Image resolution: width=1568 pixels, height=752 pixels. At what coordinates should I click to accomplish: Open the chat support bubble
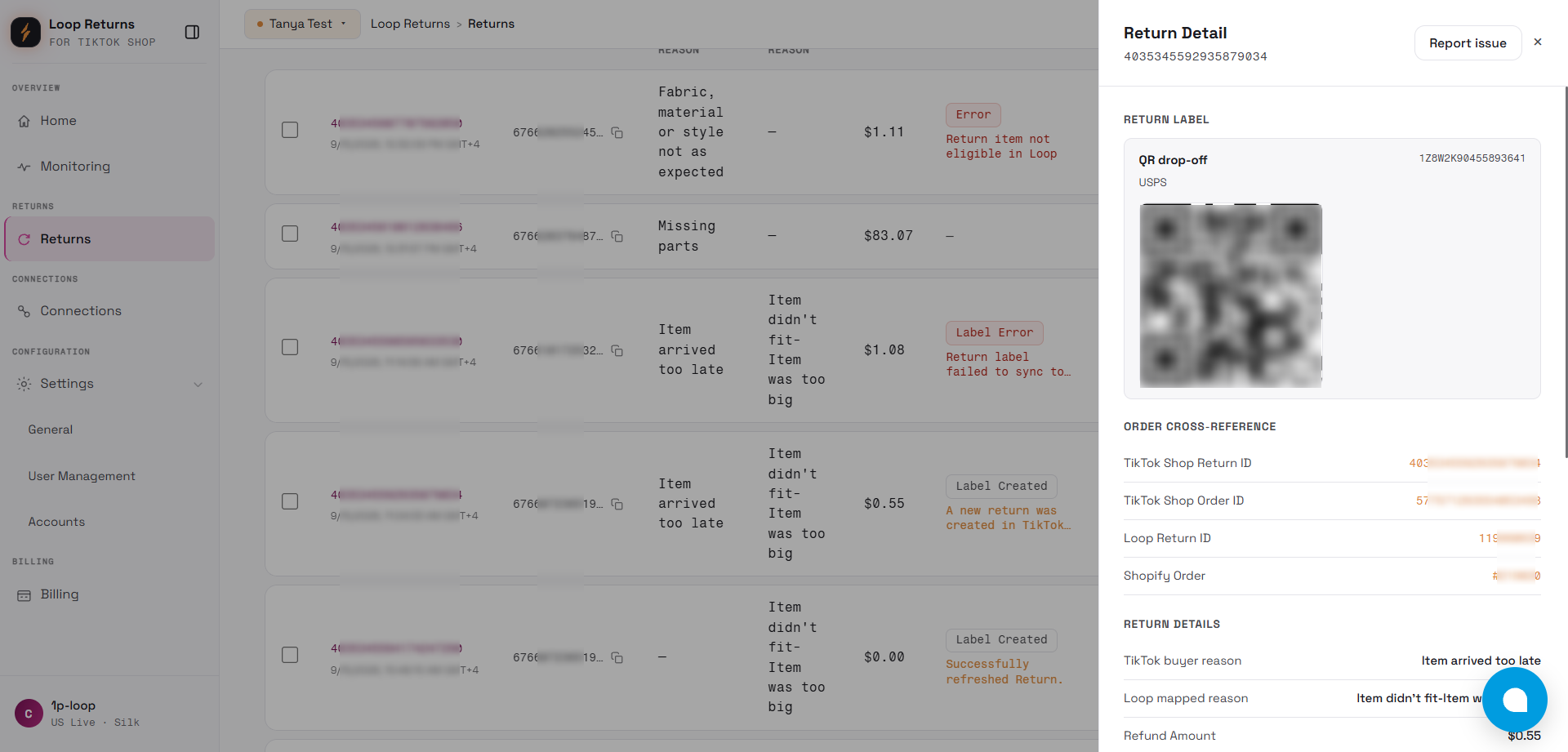pyautogui.click(x=1515, y=700)
